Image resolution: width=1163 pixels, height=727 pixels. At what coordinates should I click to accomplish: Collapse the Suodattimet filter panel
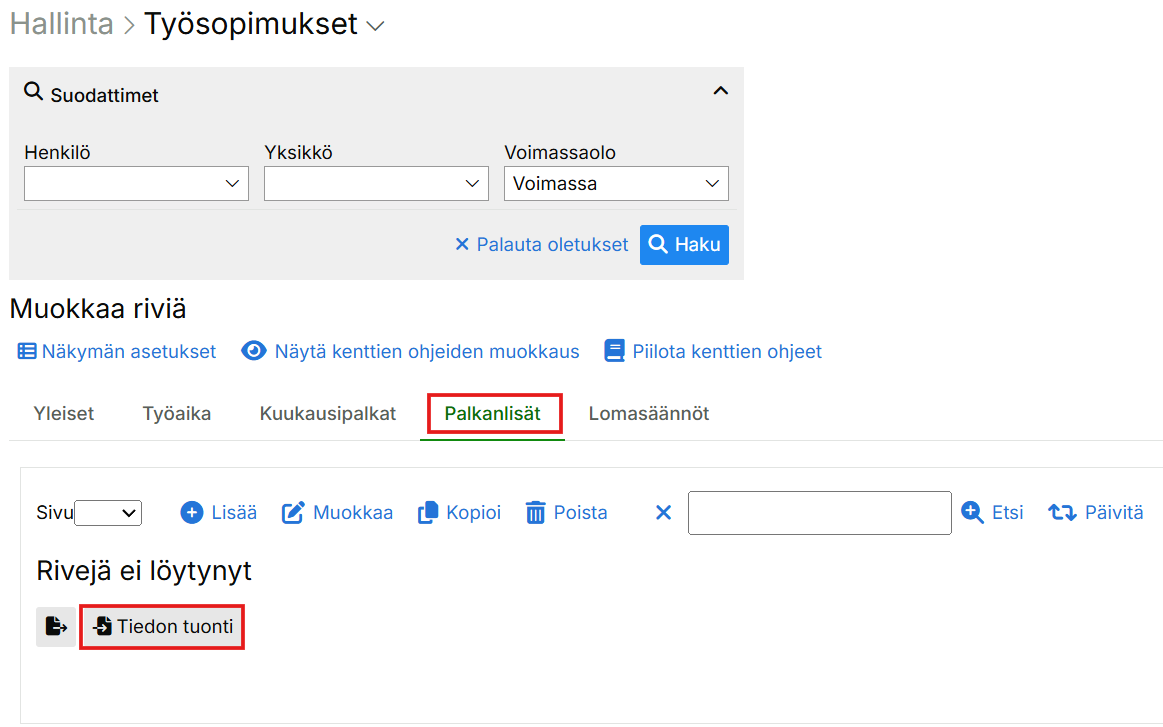(x=720, y=91)
